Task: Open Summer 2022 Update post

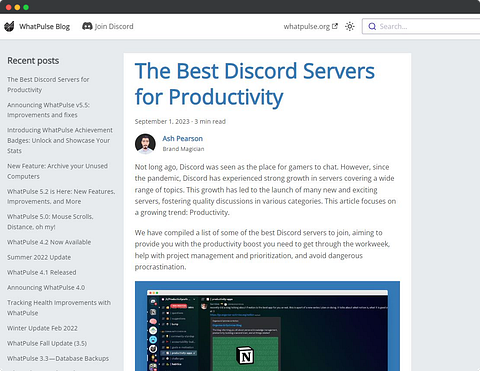Action: pyautogui.click(x=39, y=257)
